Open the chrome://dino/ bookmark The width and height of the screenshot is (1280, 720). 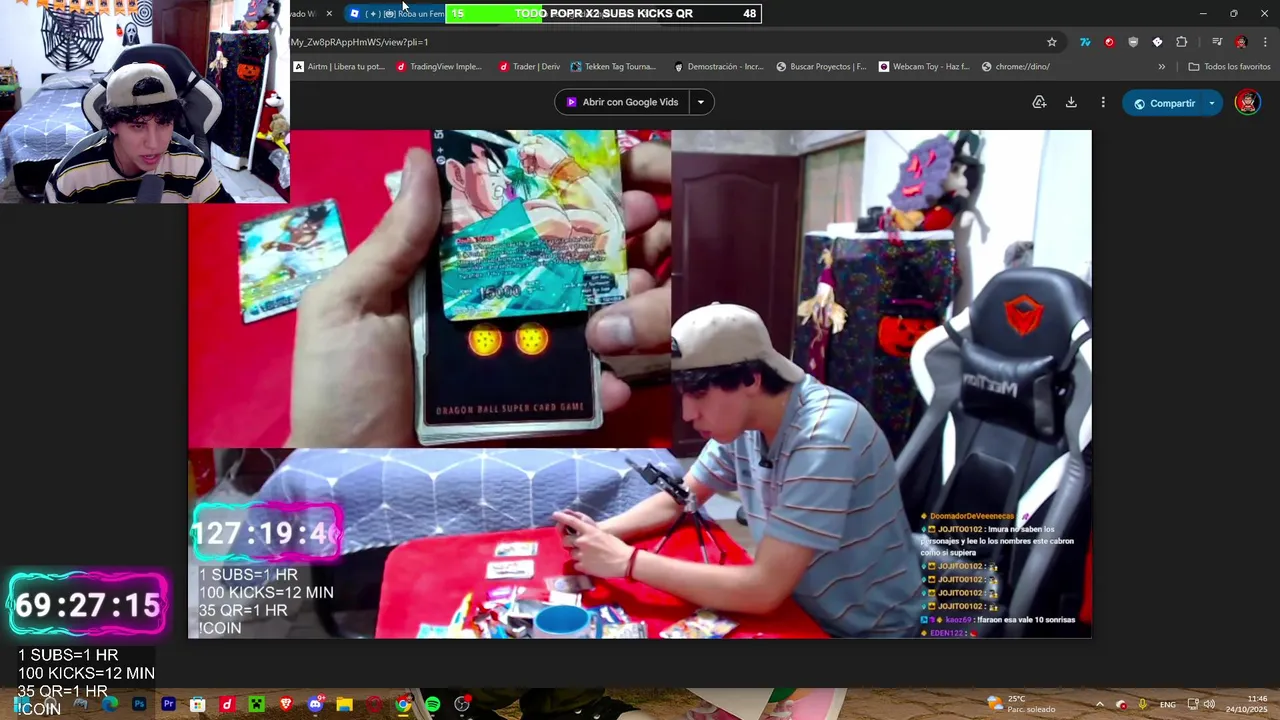(x=1016, y=67)
